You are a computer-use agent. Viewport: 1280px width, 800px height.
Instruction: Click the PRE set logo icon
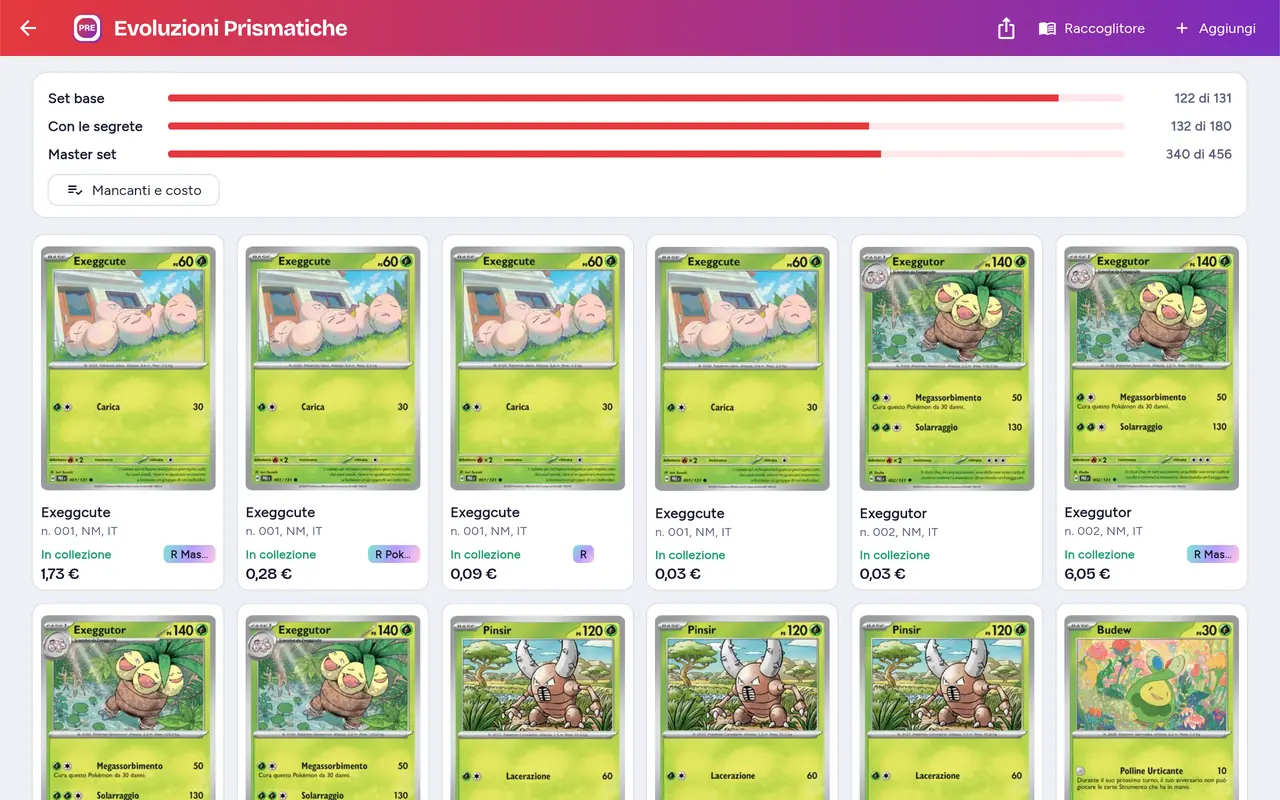pyautogui.click(x=87, y=28)
